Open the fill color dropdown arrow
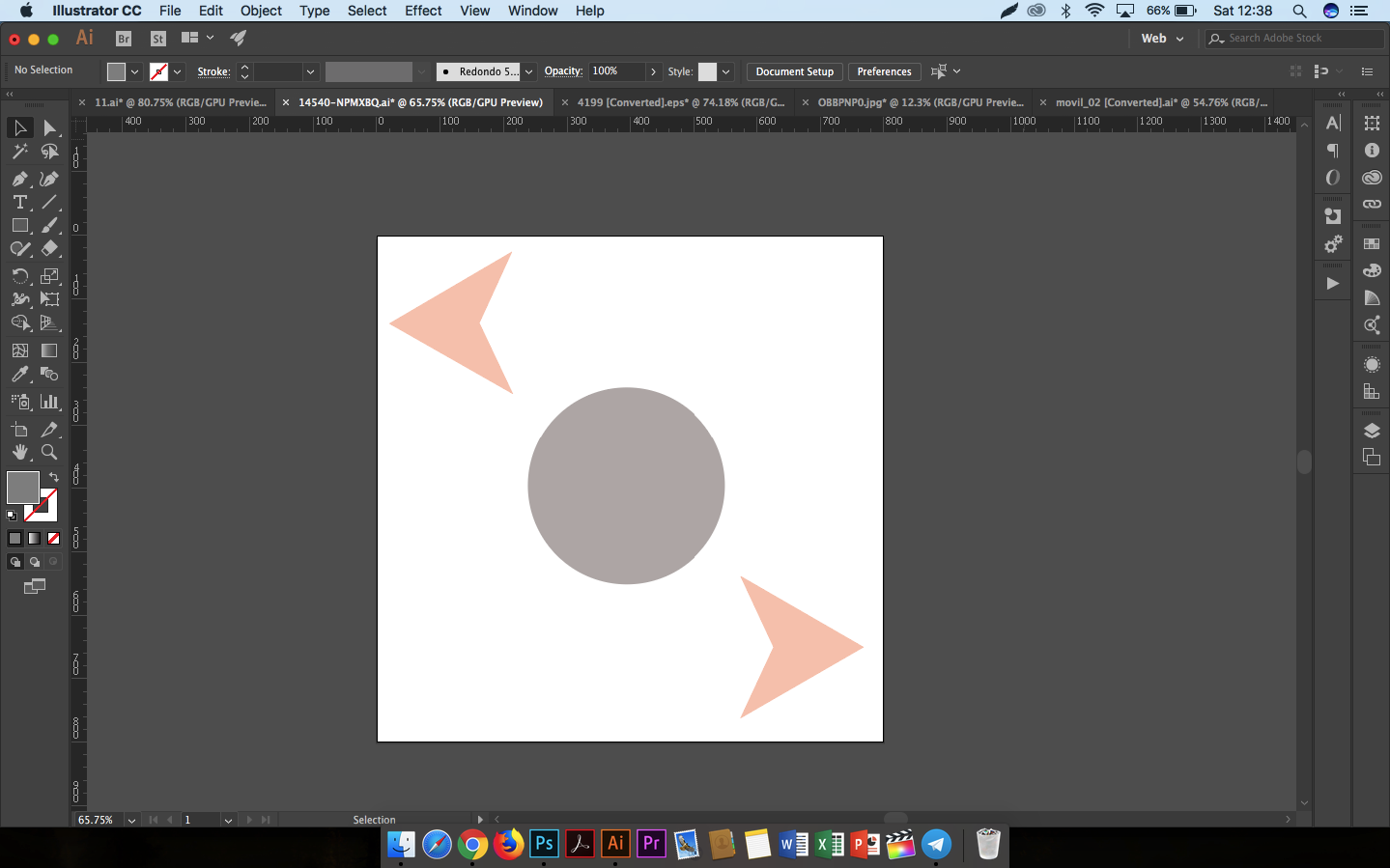Image resolution: width=1390 pixels, height=868 pixels. point(134,71)
